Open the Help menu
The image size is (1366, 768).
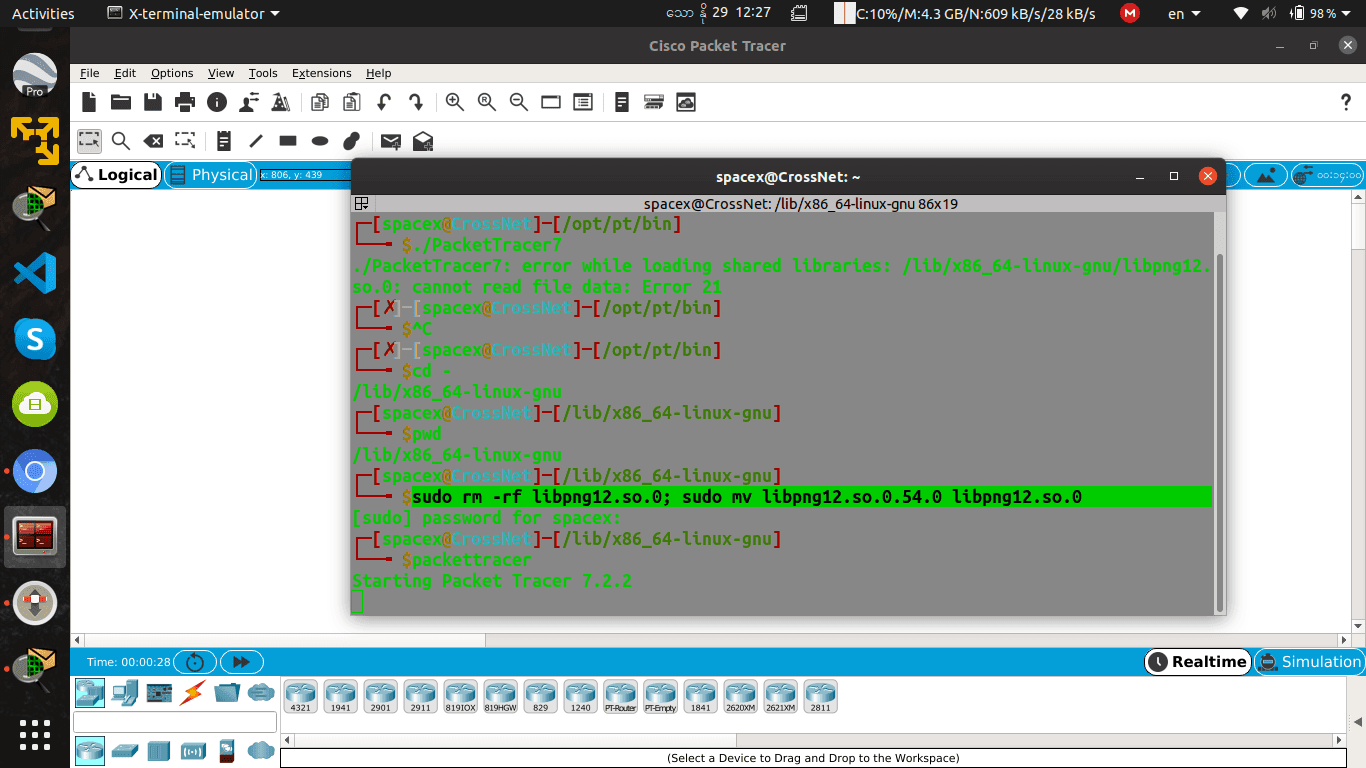coord(378,73)
